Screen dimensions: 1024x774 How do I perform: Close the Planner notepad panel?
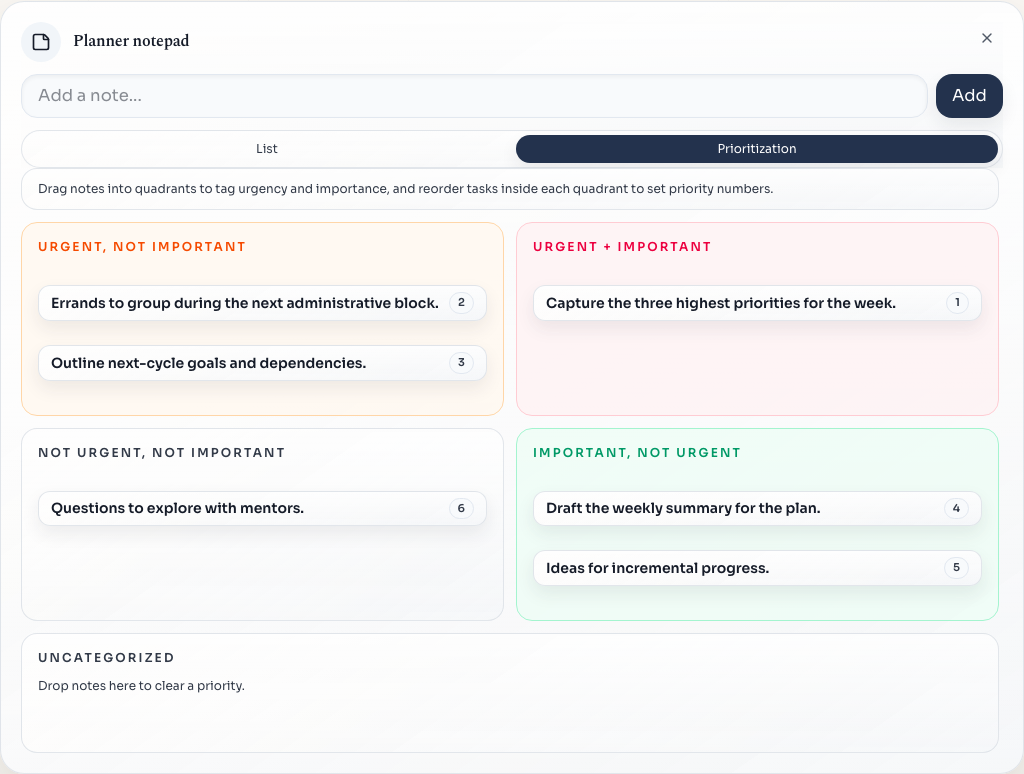coord(986,38)
